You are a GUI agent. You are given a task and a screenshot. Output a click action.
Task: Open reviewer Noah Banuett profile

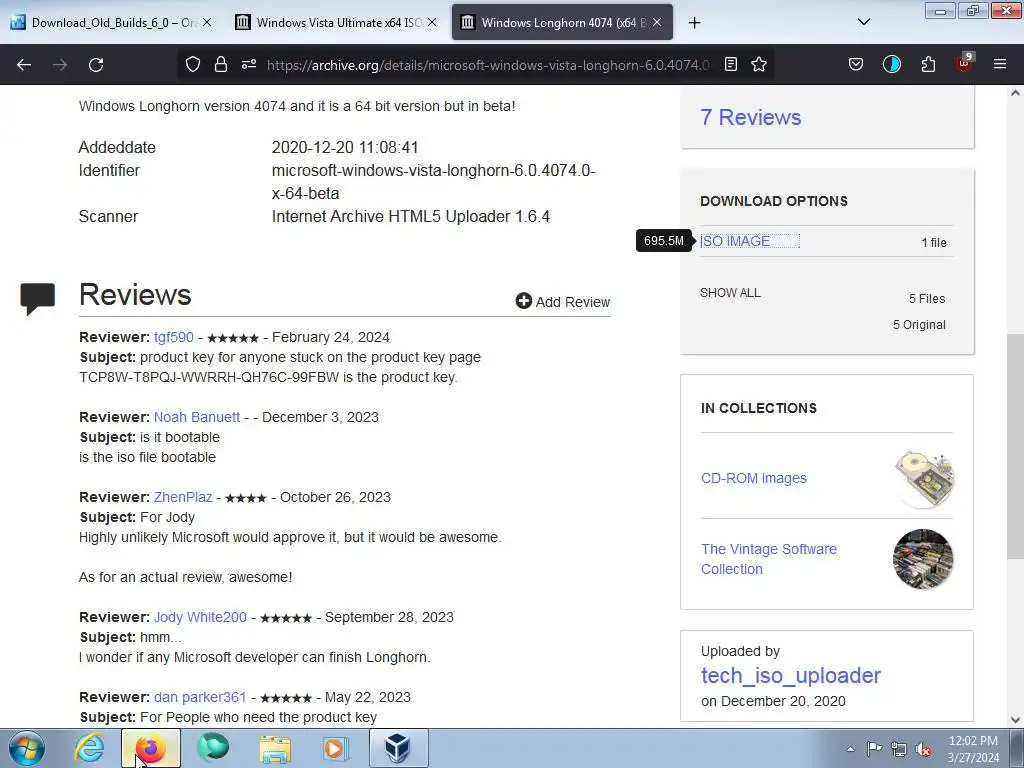point(197,417)
